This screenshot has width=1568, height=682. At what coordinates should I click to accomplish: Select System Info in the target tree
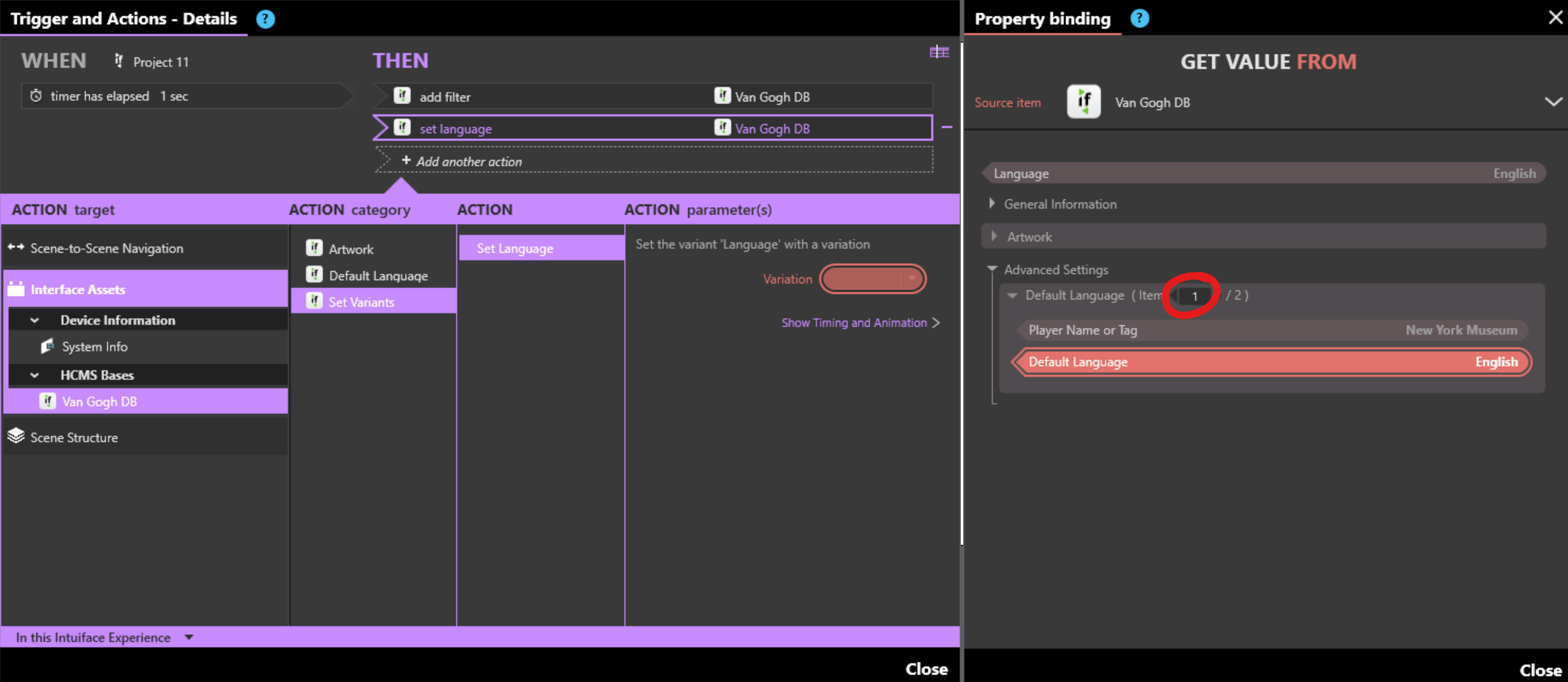pos(149,347)
